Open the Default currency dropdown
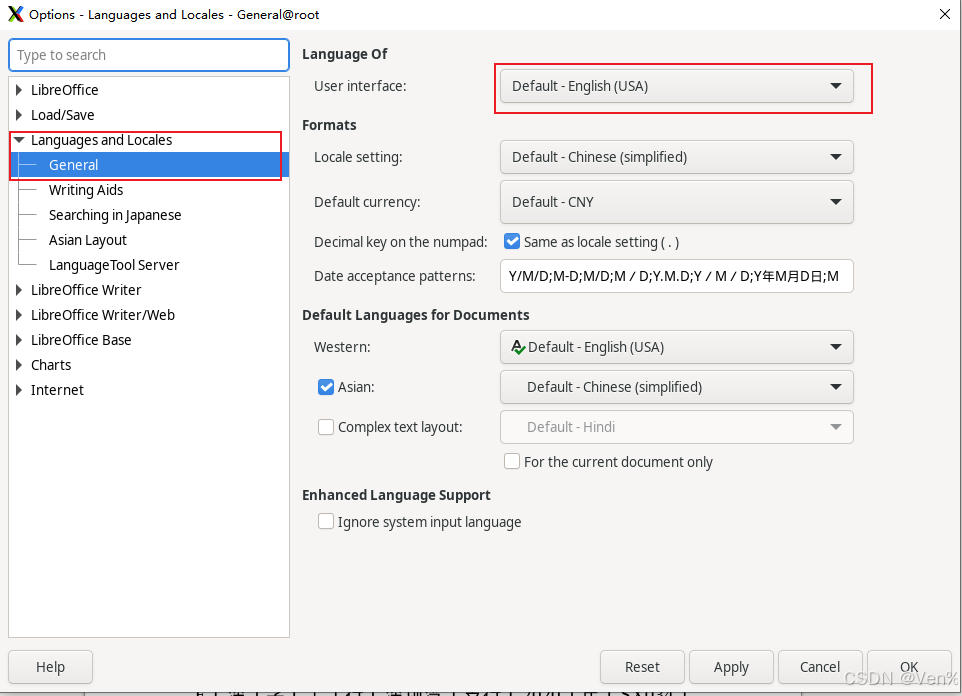Screen dimensions: 962x696 [676, 202]
